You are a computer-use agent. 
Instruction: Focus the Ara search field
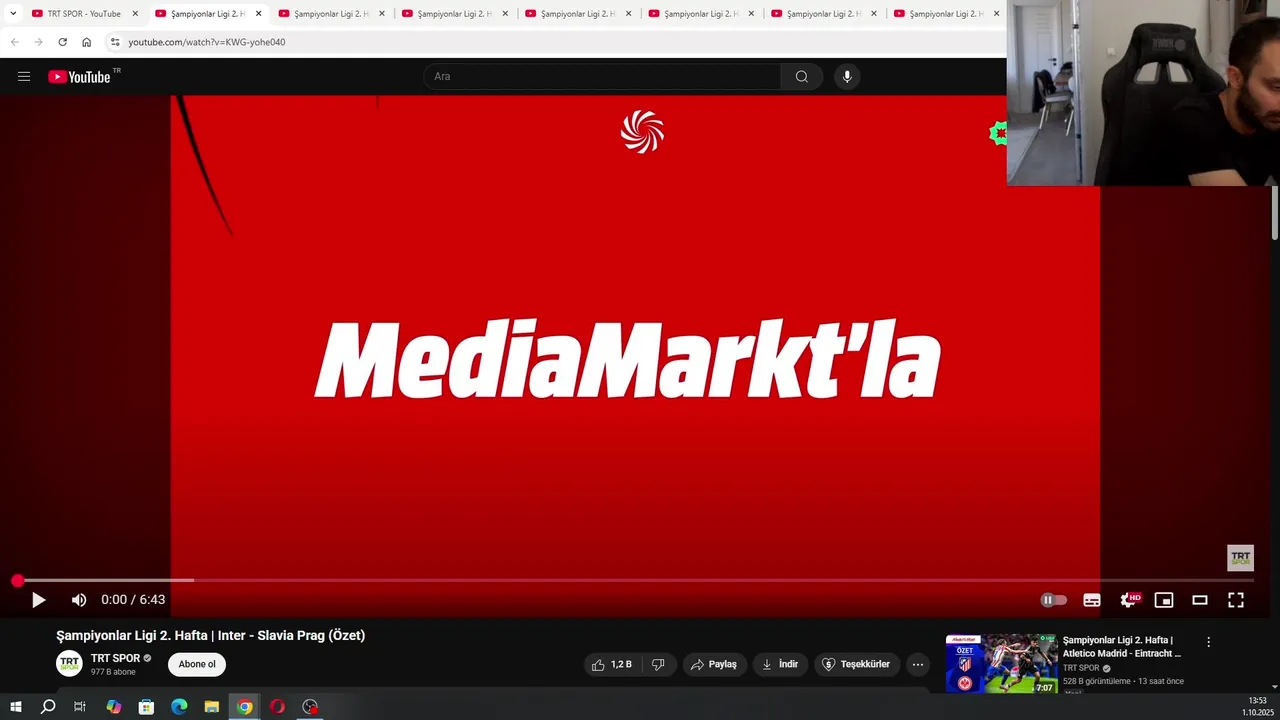pos(602,77)
